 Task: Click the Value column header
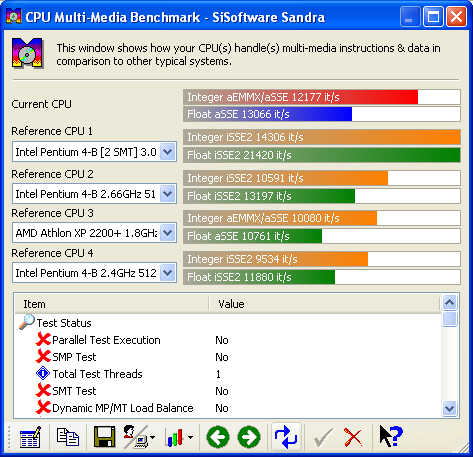click(325, 304)
